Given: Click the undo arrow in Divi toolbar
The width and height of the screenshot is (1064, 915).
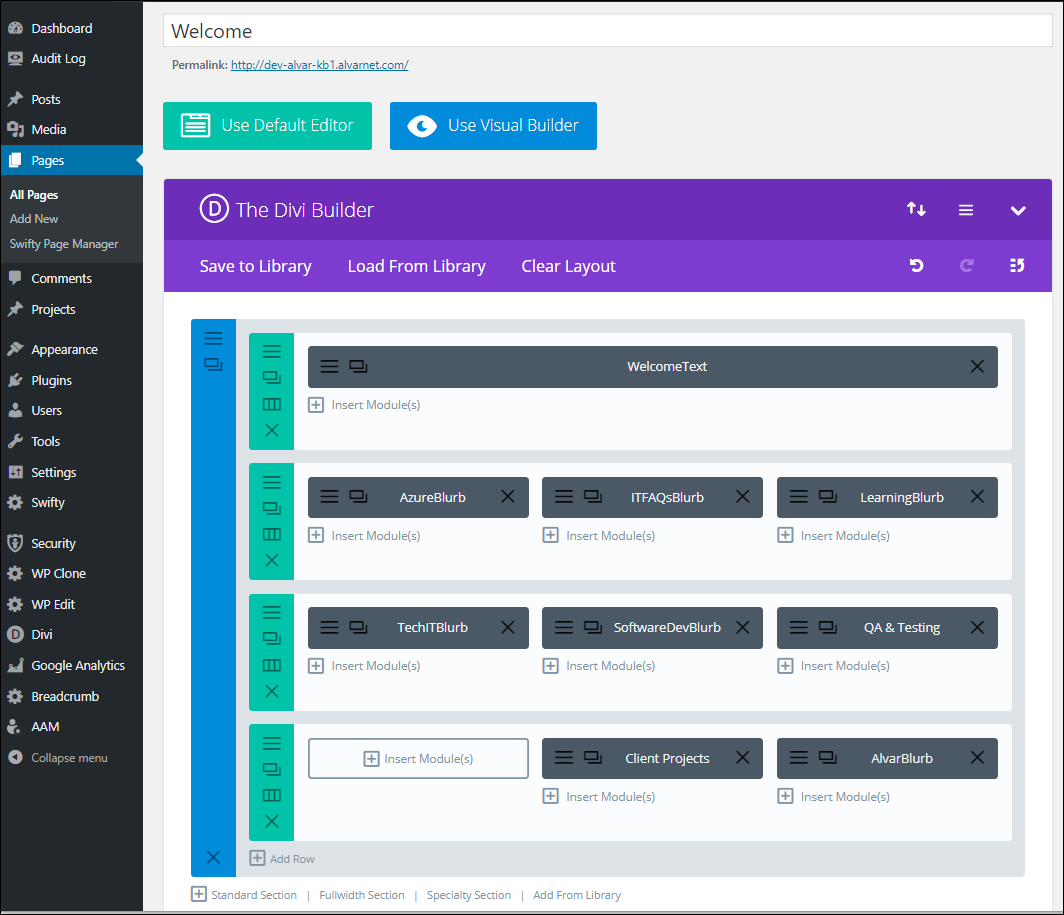Looking at the screenshot, I should click(916, 265).
